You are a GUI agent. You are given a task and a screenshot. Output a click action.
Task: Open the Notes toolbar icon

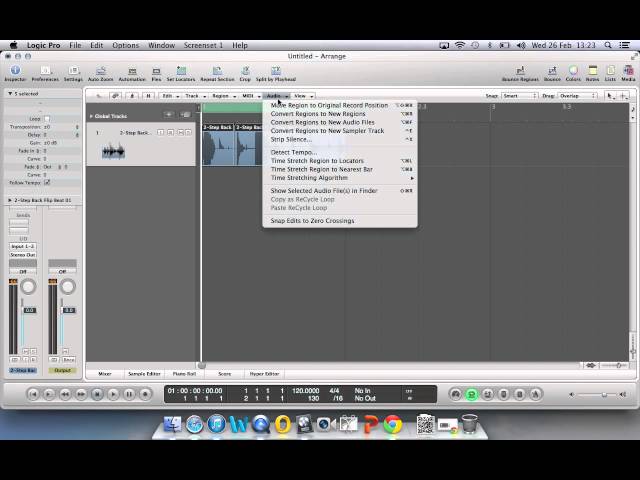pos(592,73)
